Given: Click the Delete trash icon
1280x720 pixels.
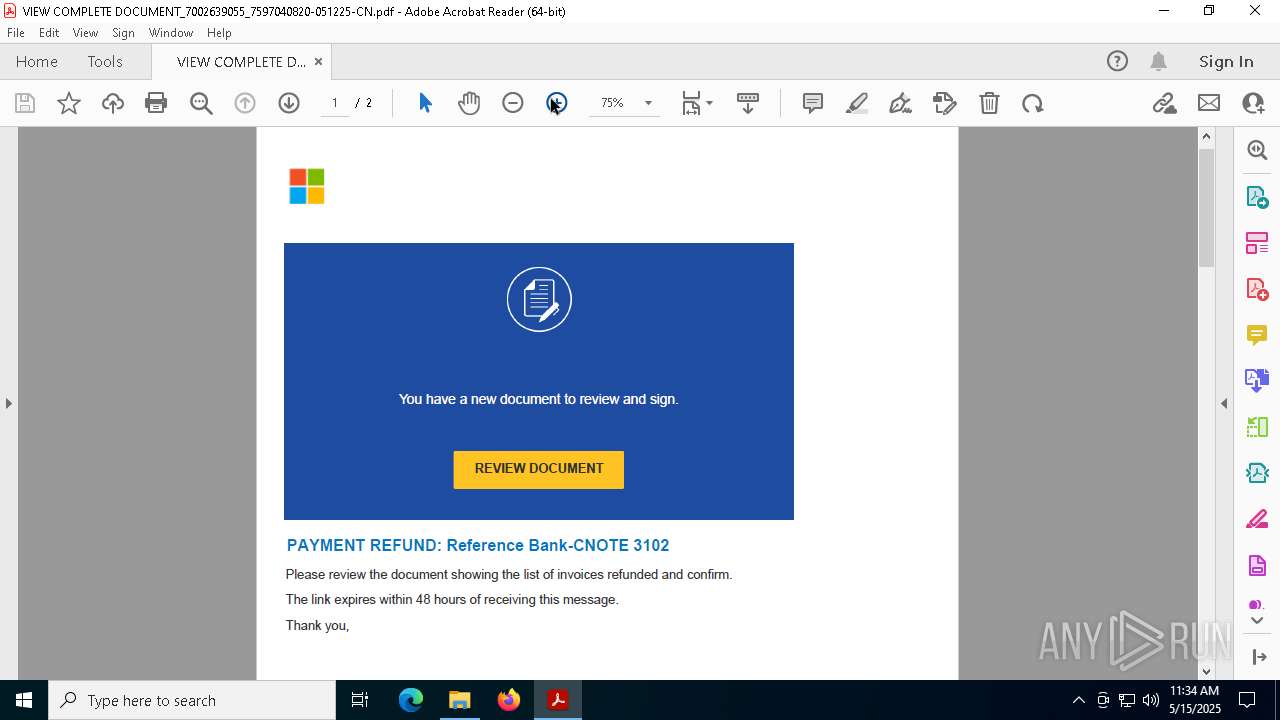Looking at the screenshot, I should [x=989, y=103].
